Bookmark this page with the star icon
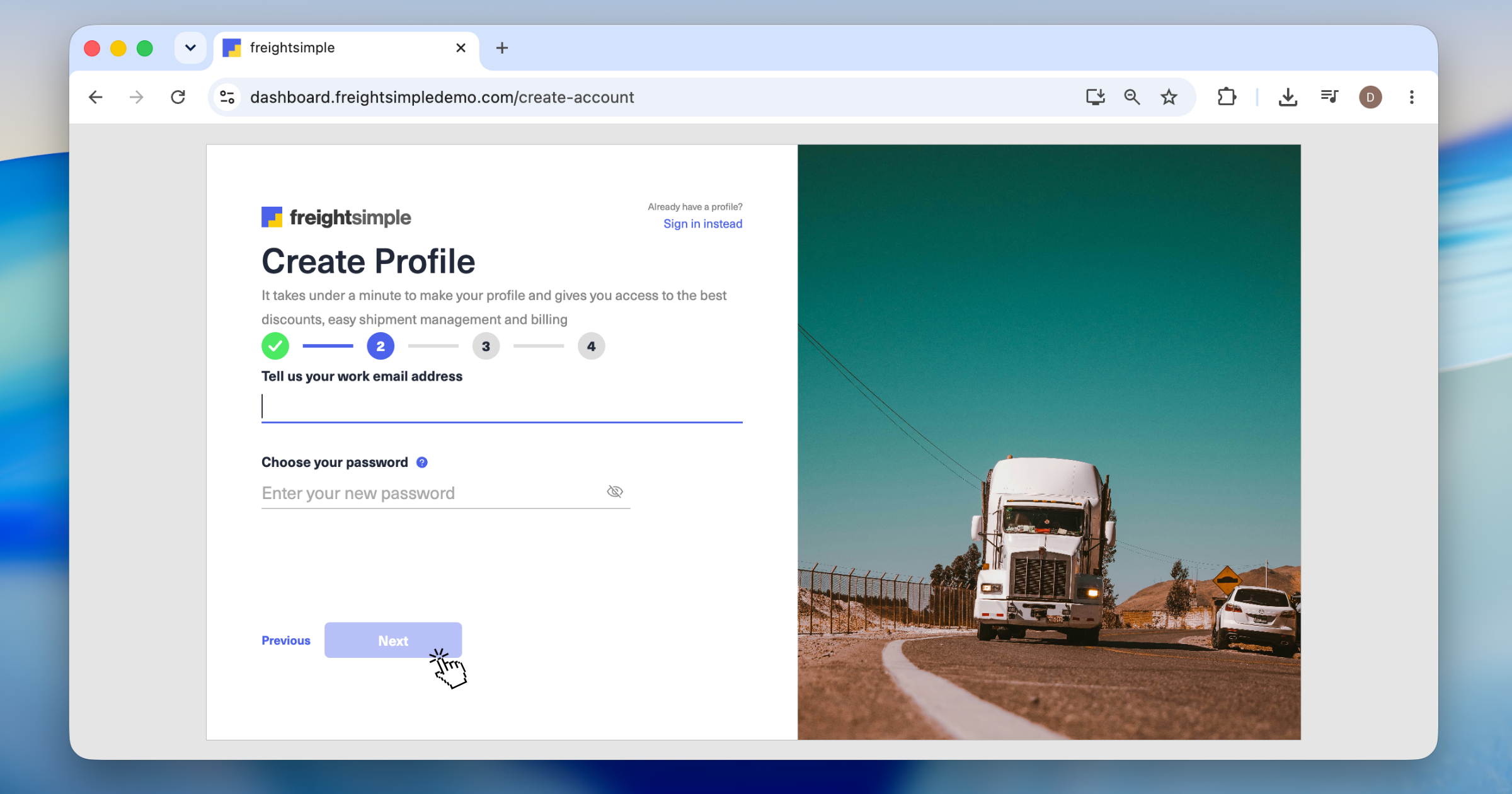The image size is (1512, 794). (1169, 97)
